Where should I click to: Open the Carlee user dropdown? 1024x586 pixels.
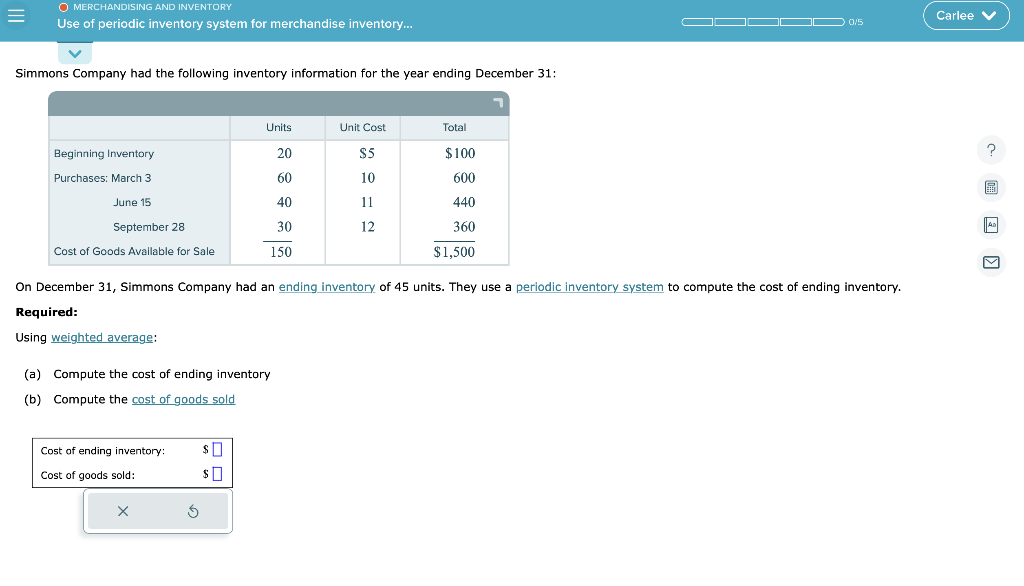pos(966,16)
